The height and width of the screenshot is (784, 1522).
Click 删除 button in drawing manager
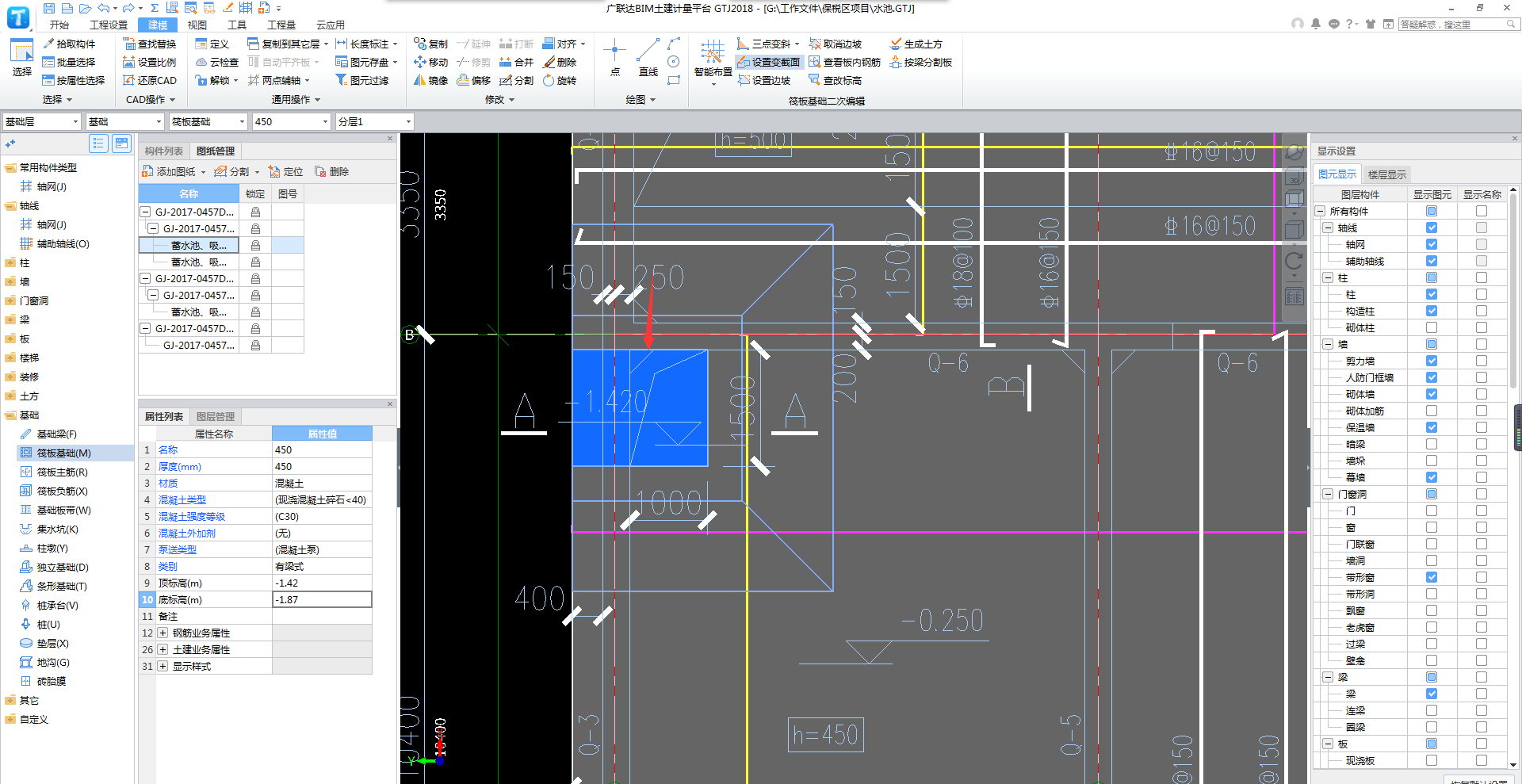click(332, 171)
